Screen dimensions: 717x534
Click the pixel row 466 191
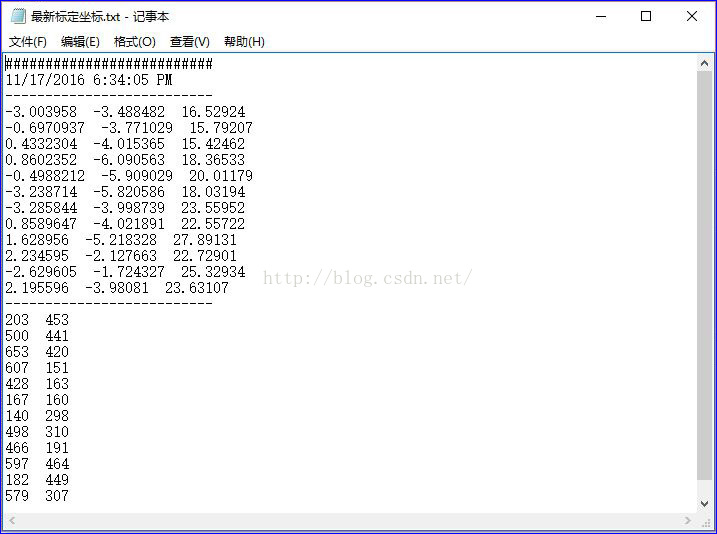37,448
